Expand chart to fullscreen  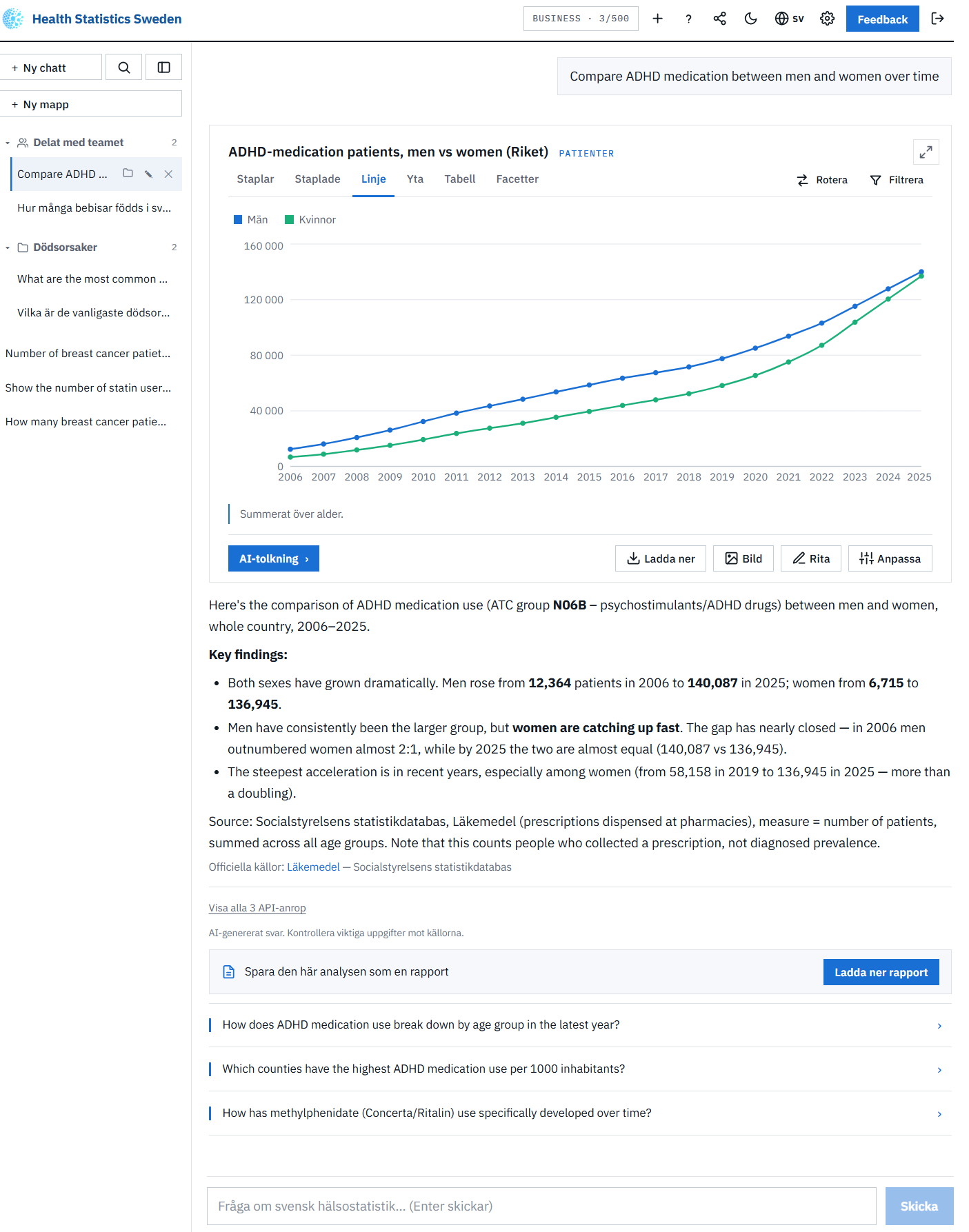(926, 152)
